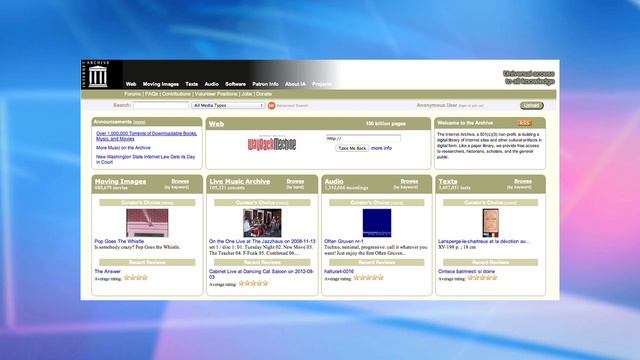Go to the Forums link
The height and width of the screenshot is (360, 640).
tap(133, 94)
